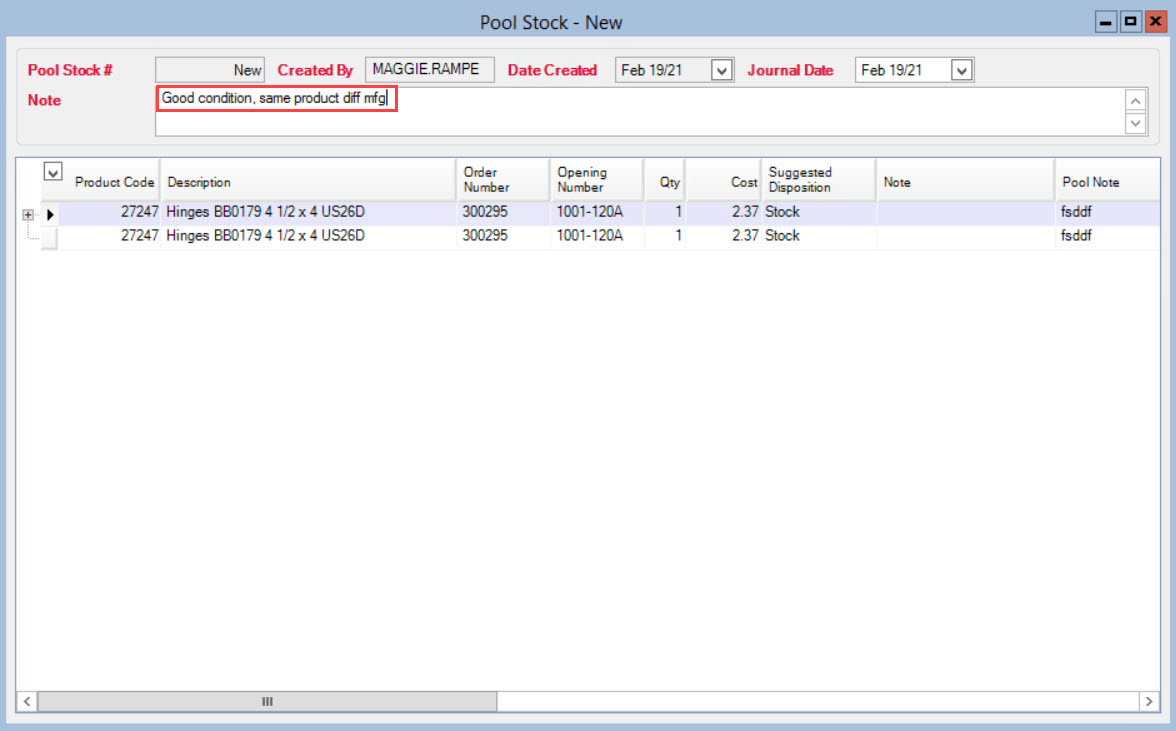
Task: Minimize the Pool Stock window
Action: pos(1106,22)
